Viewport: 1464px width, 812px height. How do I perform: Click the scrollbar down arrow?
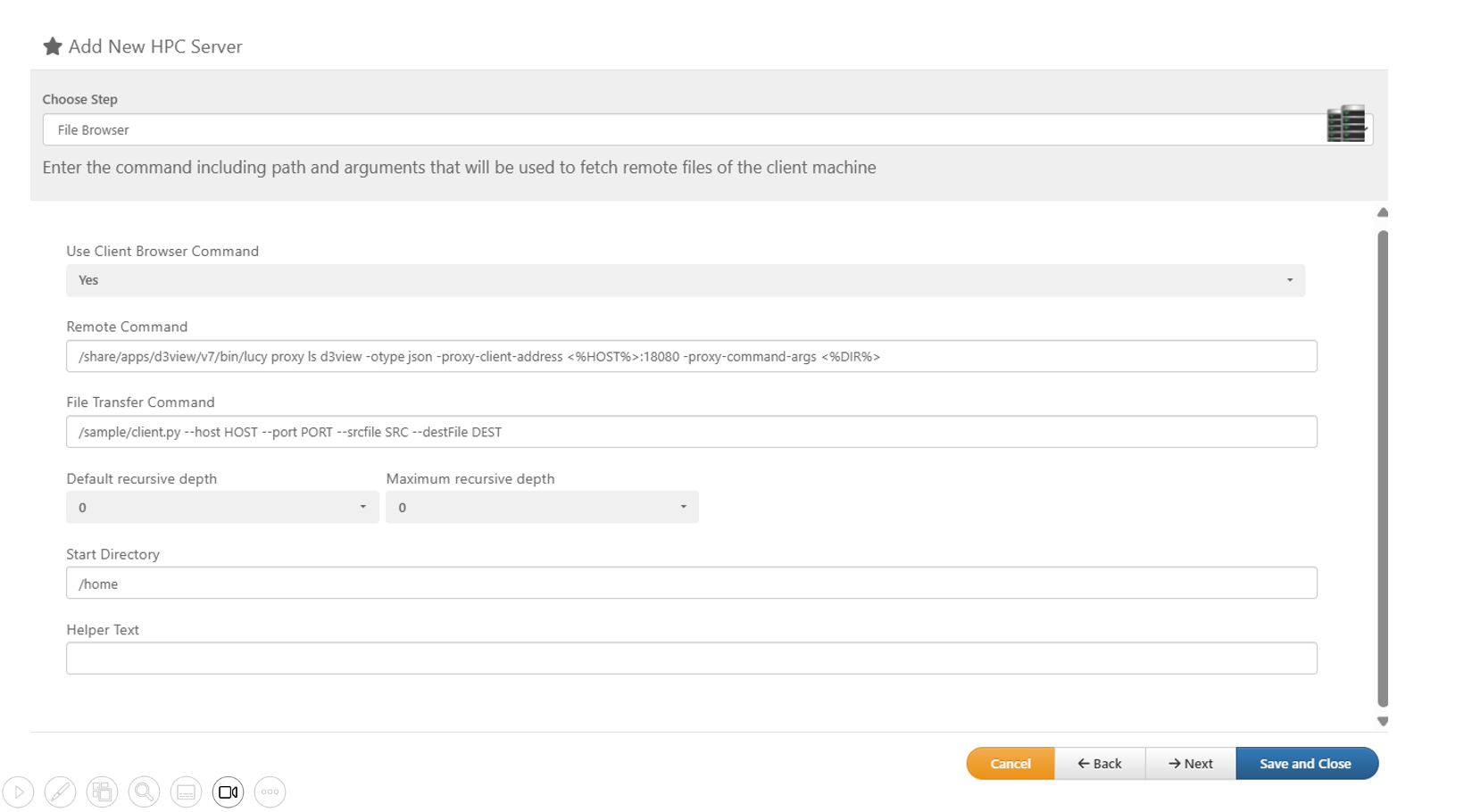coord(1383,721)
